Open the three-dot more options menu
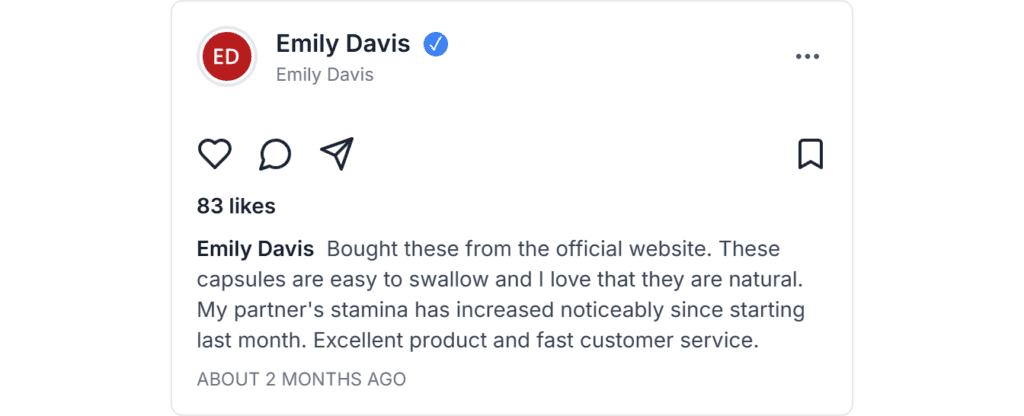Screen dimensions: 1024x416 [807, 57]
